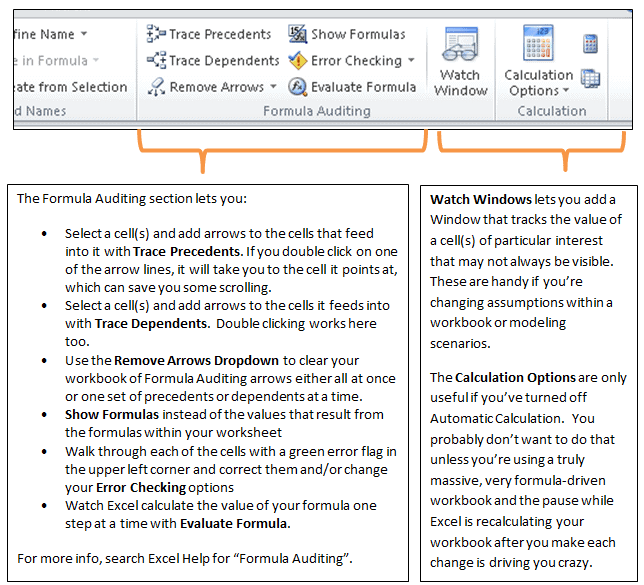Click the Trace Dependents icon

point(156,60)
